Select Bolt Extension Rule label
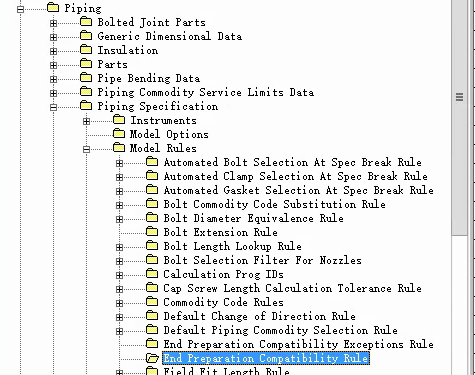 (x=220, y=232)
